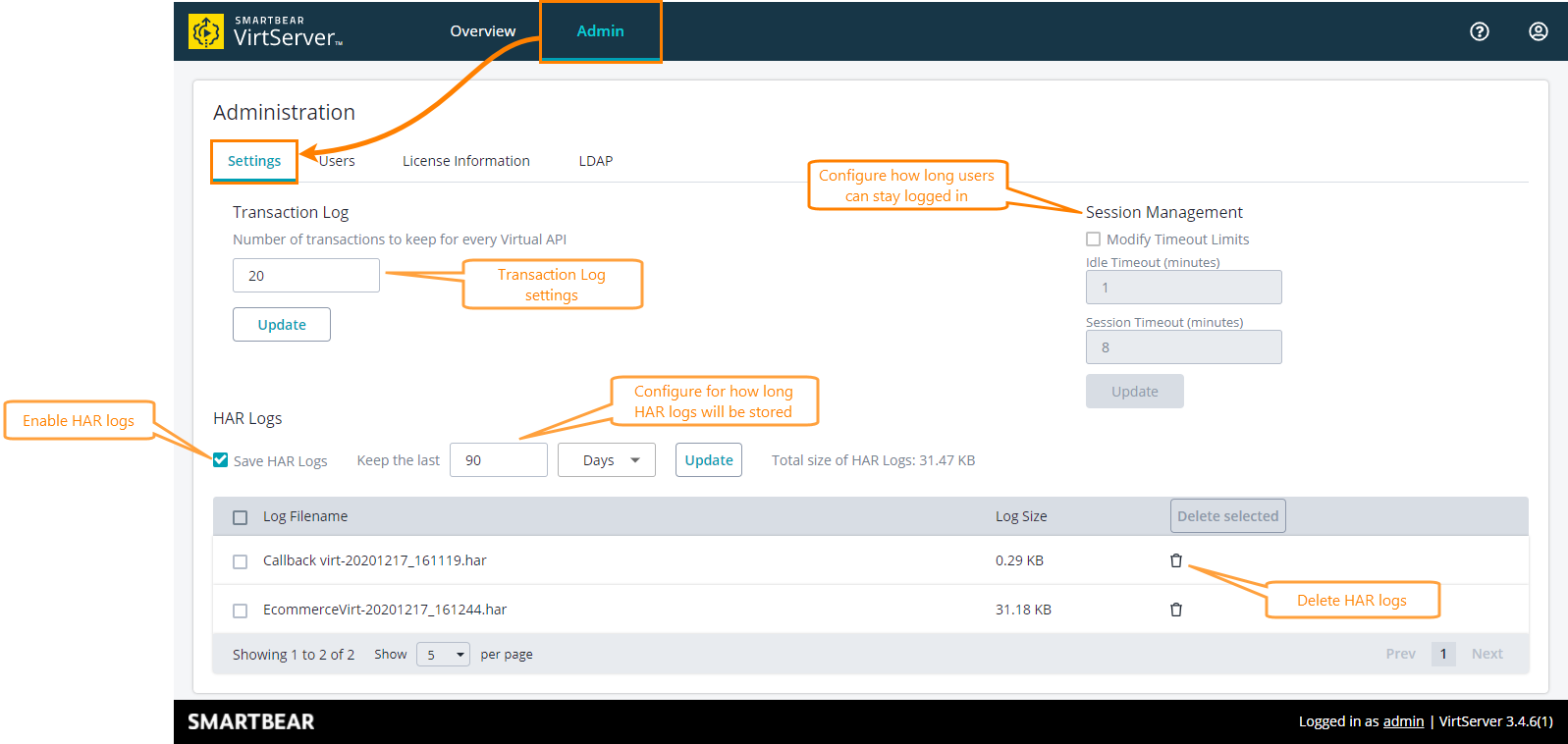The width and height of the screenshot is (1568, 744).
Task: Tick the EcommerceVirt-20201217_161244.har checkbox
Action: click(240, 611)
